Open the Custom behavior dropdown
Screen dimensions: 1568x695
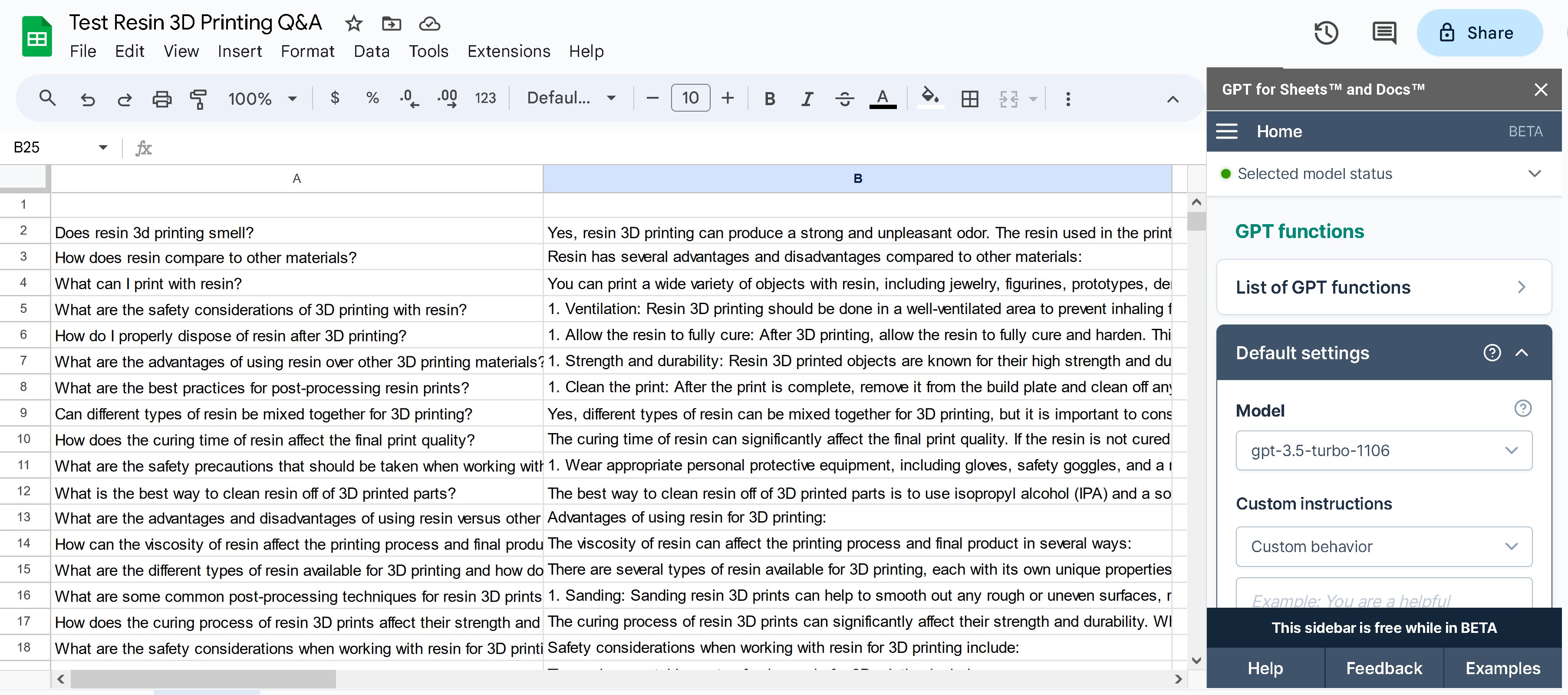[1384, 546]
